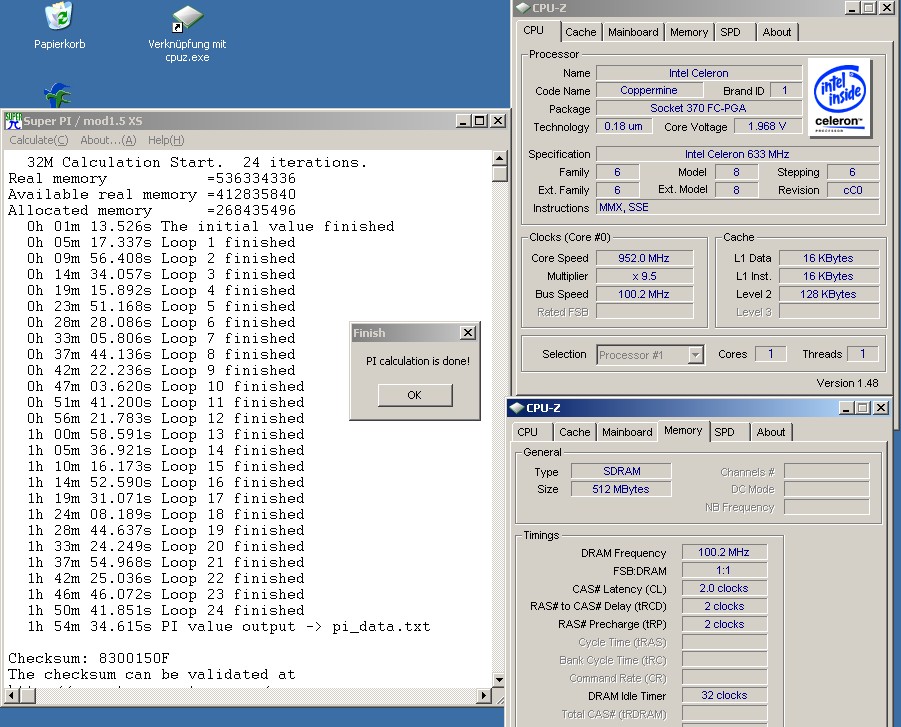Click the 16 KBytes L1 Inst. value
This screenshot has width=901, height=727.
(829, 276)
